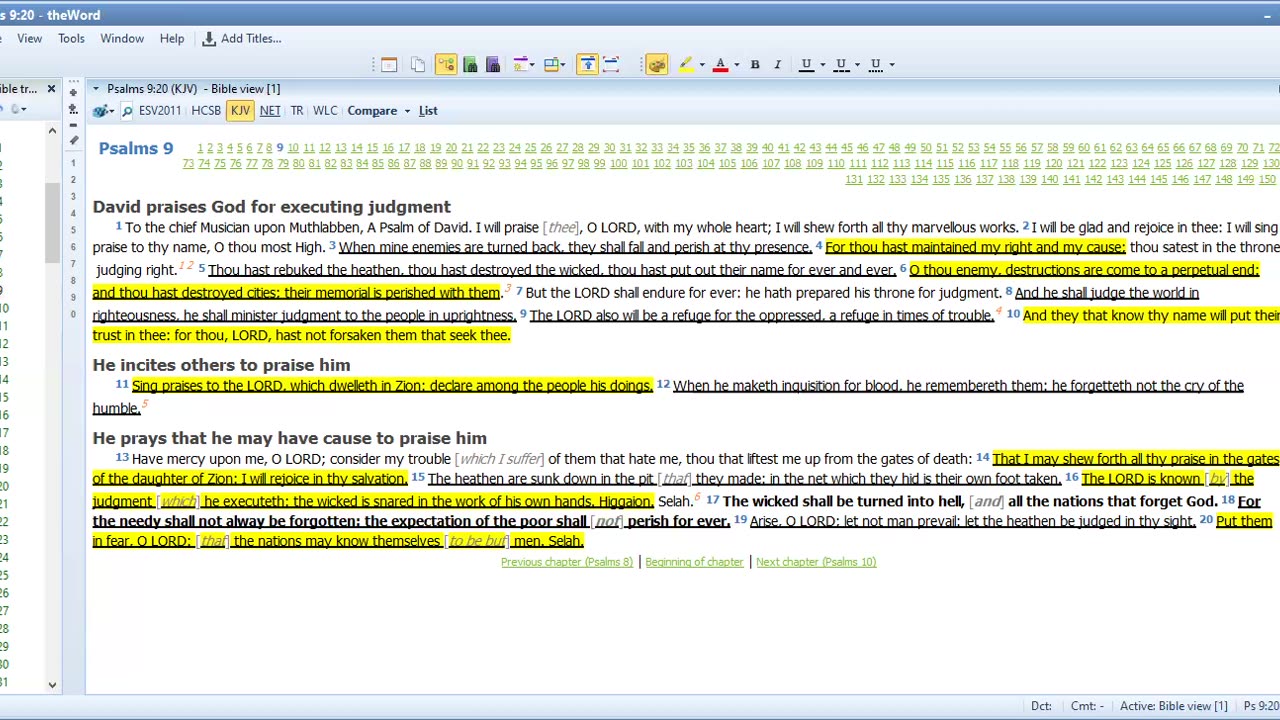Click the left panel scrollbar down arrow
This screenshot has width=1280, height=720.
52,685
